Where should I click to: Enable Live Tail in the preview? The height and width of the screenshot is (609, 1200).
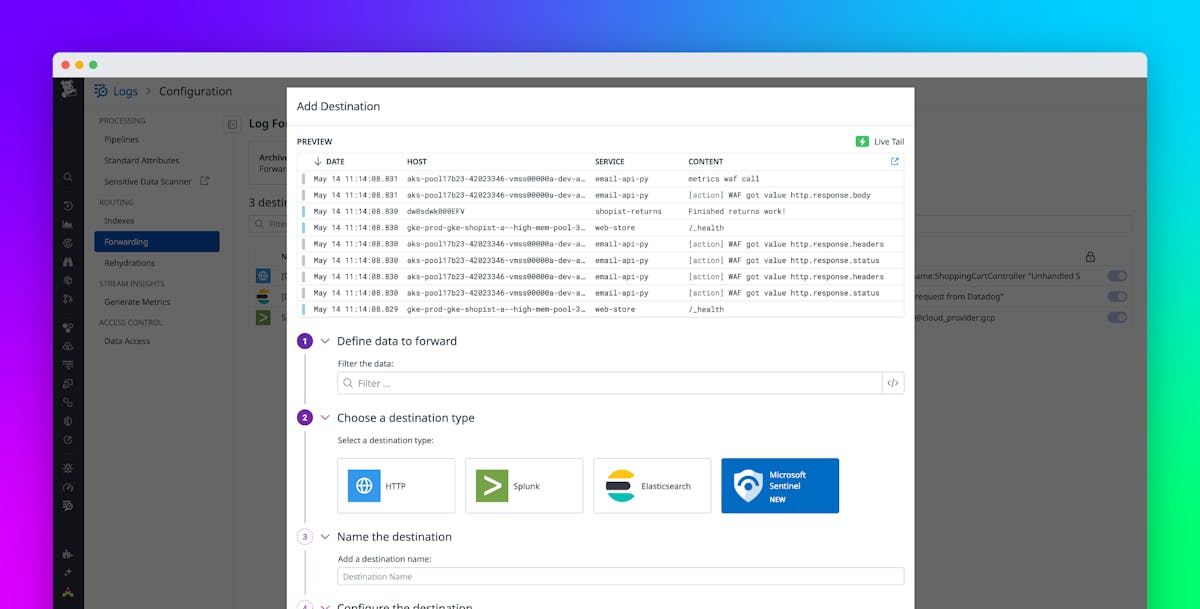pyautogui.click(x=879, y=141)
